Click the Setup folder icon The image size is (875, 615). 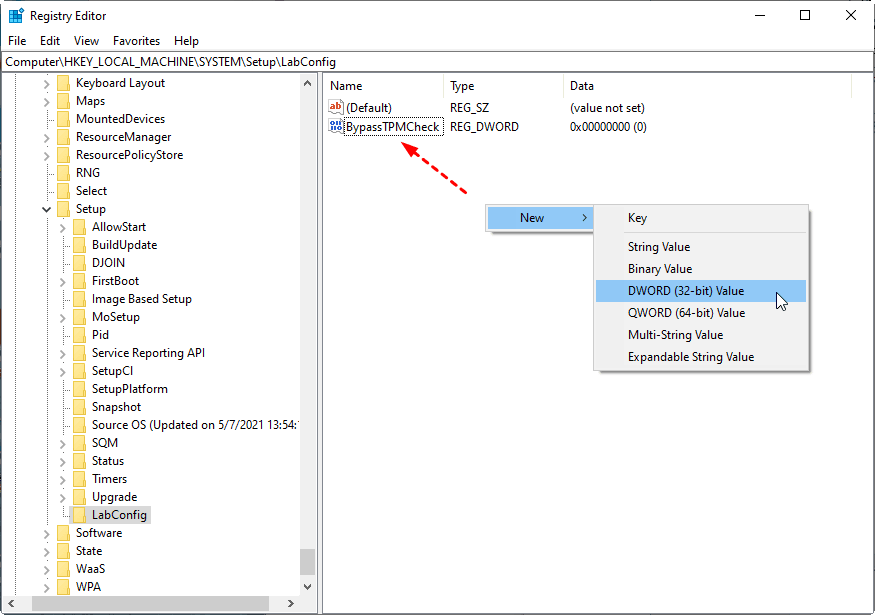click(64, 209)
